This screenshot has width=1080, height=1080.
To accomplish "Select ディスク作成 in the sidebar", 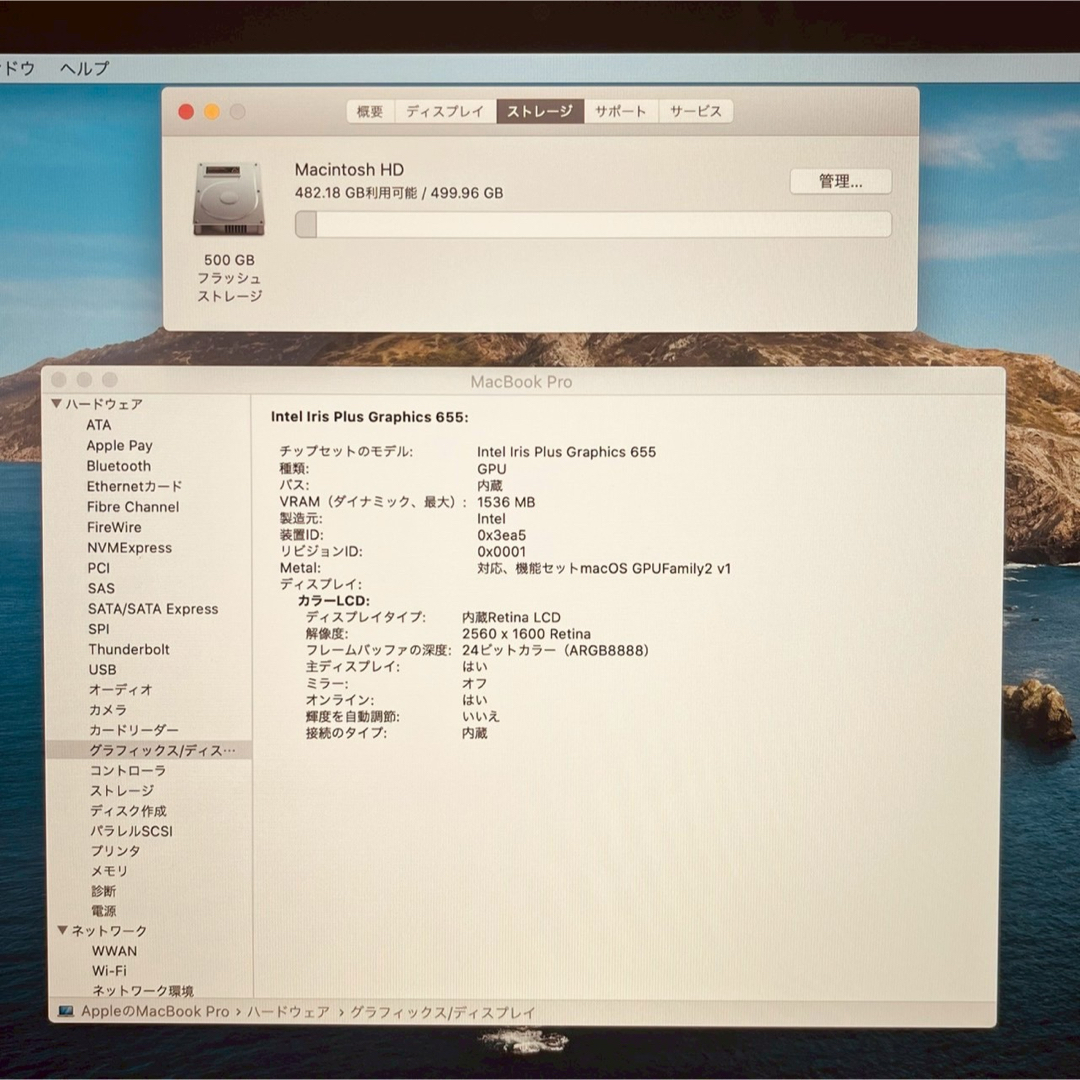I will [128, 811].
